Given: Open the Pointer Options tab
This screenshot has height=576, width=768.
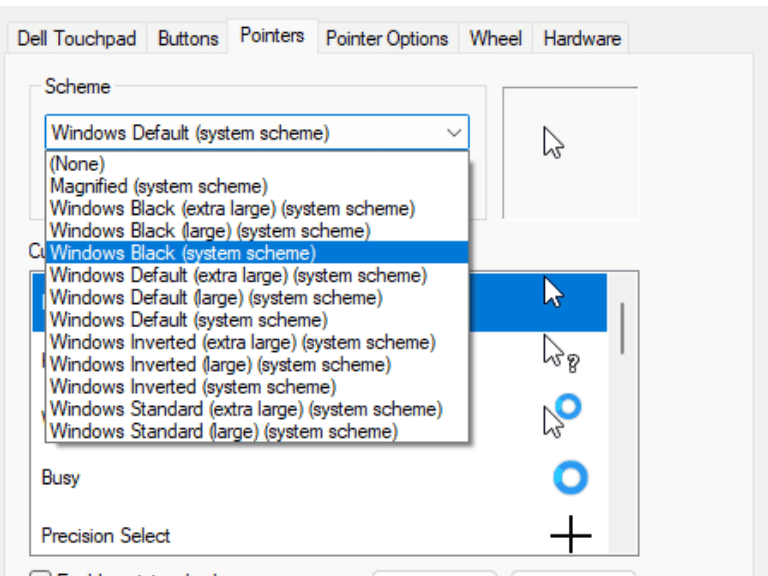Looking at the screenshot, I should coord(387,38).
